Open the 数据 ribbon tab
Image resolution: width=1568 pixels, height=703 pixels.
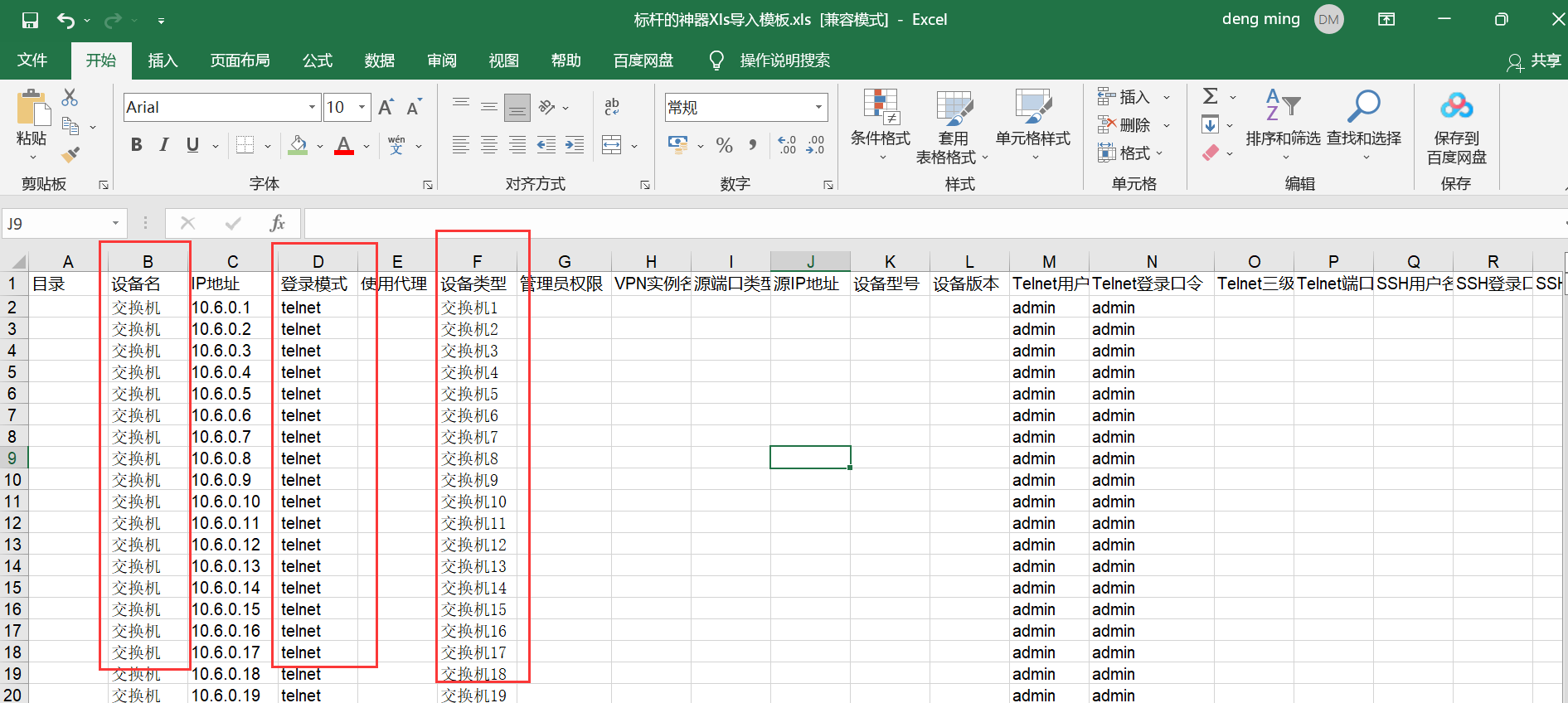click(x=379, y=61)
